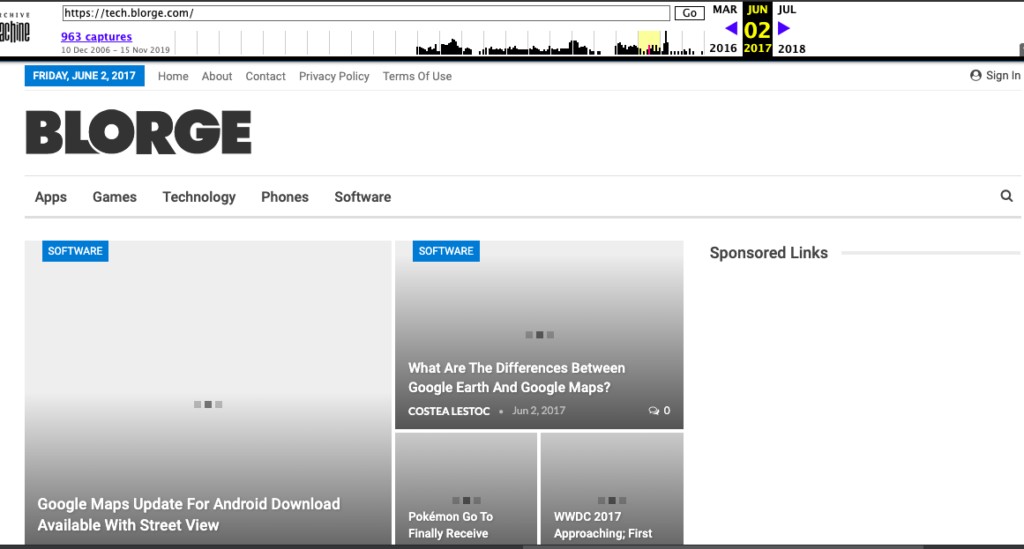Click SOFTWARE tag on Google Earth article

click(x=446, y=251)
